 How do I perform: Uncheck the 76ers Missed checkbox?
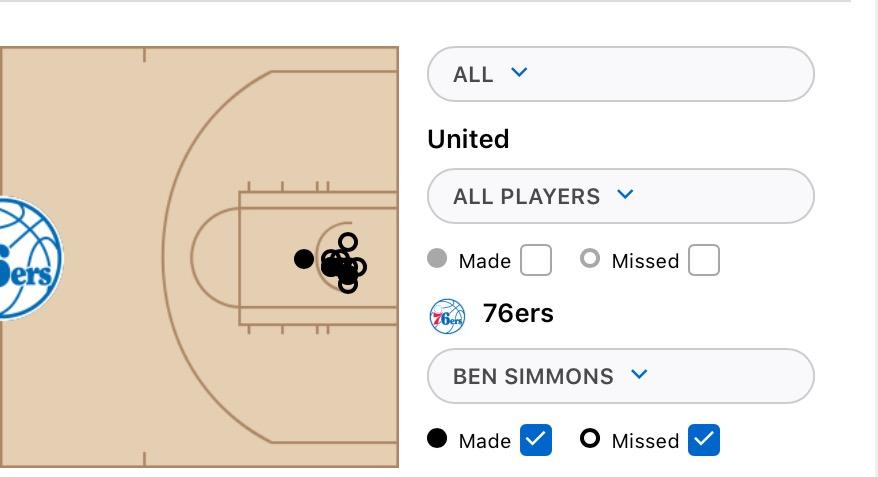[x=704, y=440]
